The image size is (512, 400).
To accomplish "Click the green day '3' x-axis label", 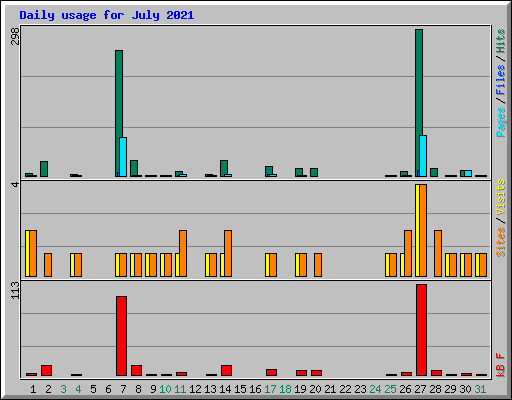I will tap(63, 389).
